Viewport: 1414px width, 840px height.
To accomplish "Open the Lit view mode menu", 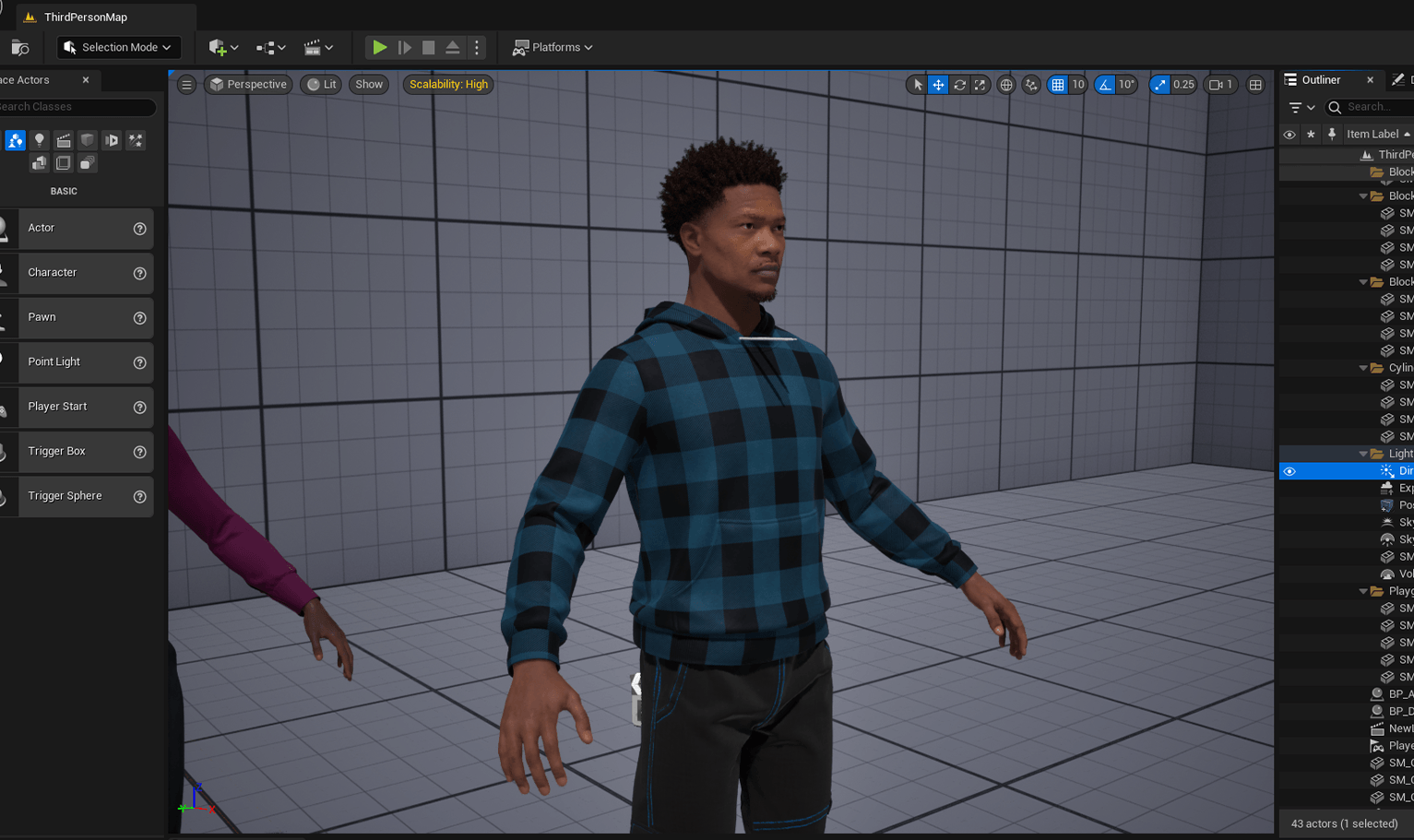I will pyautogui.click(x=321, y=84).
